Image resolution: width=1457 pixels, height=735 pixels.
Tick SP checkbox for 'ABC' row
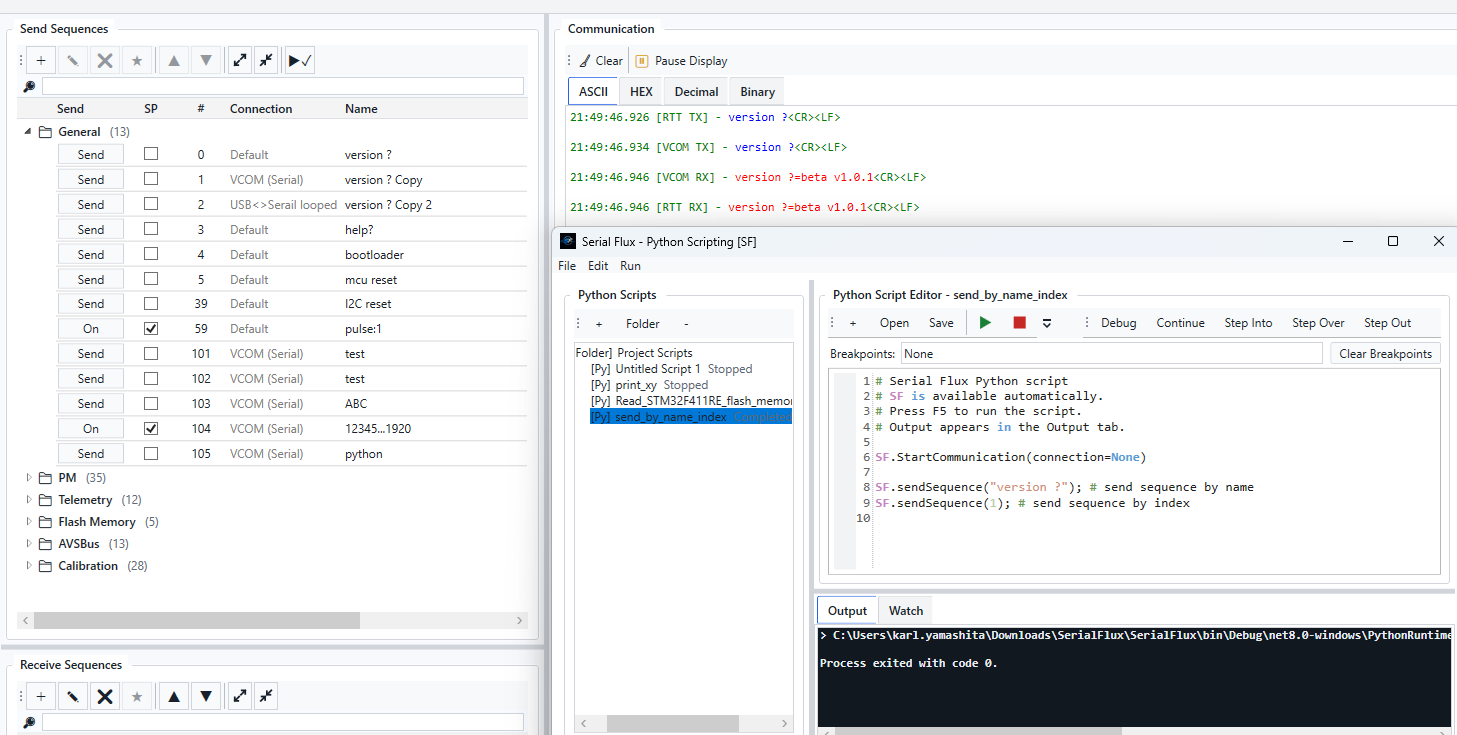(x=151, y=403)
